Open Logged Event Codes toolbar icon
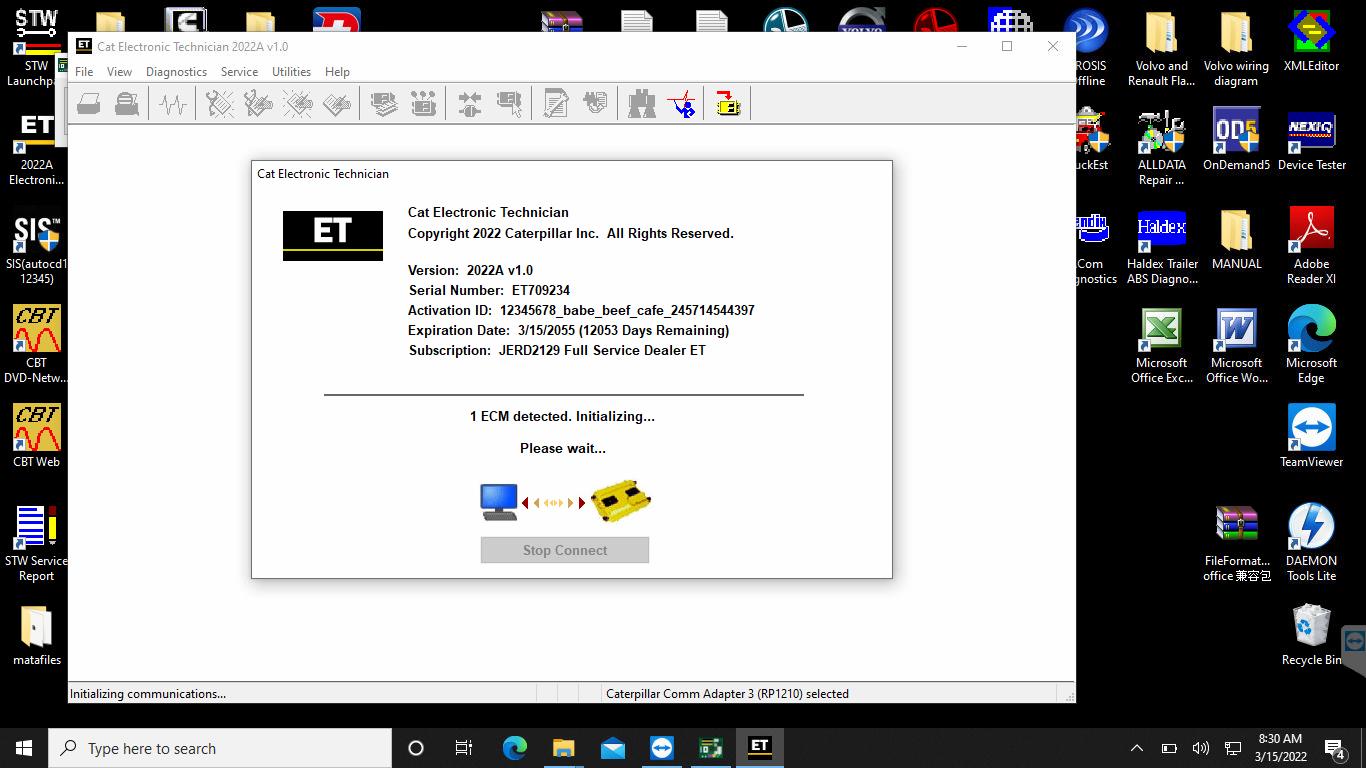Screen dimensions: 1366x768 point(336,103)
